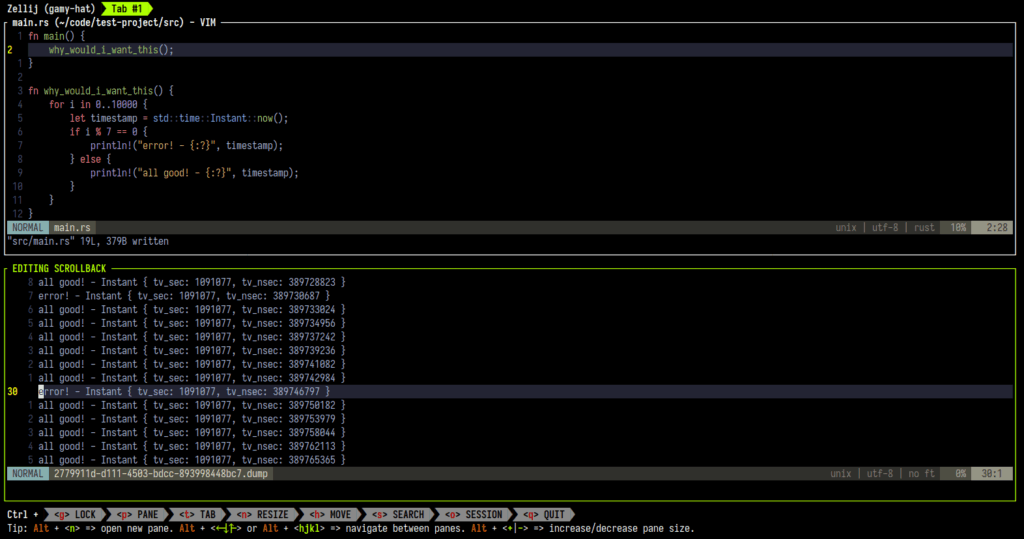
Task: Place cursor on the why_would_i_want_this() call line
Action: point(110,49)
